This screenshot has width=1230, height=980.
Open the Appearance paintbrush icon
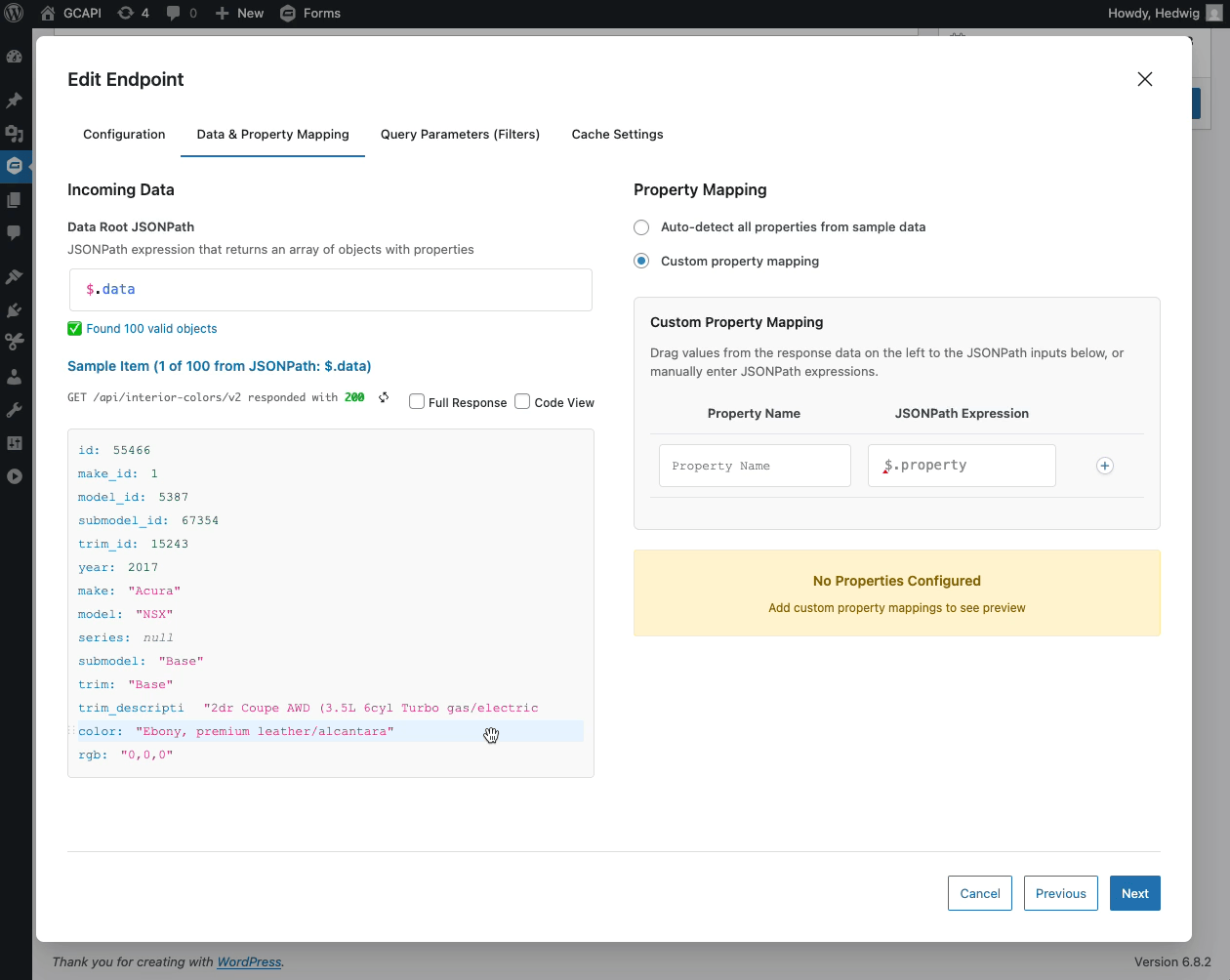15,277
